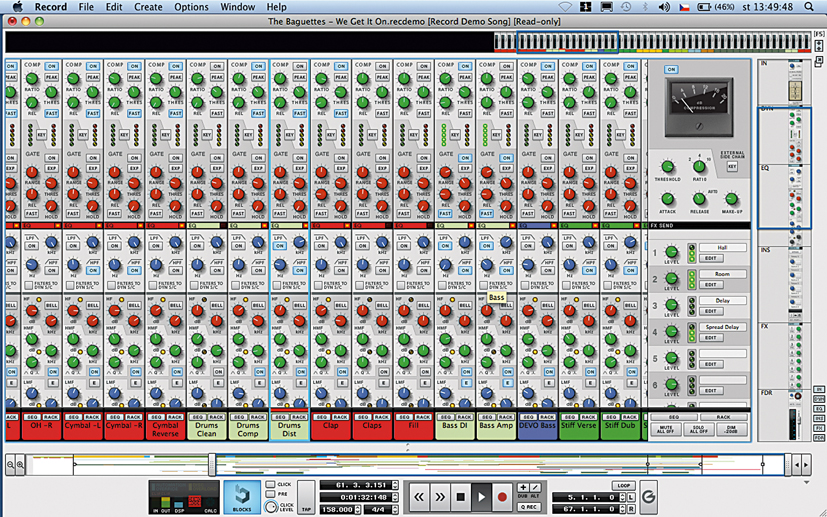Open Spotlight search in the menu bar
This screenshot has width=827, height=517.
pos(809,7)
